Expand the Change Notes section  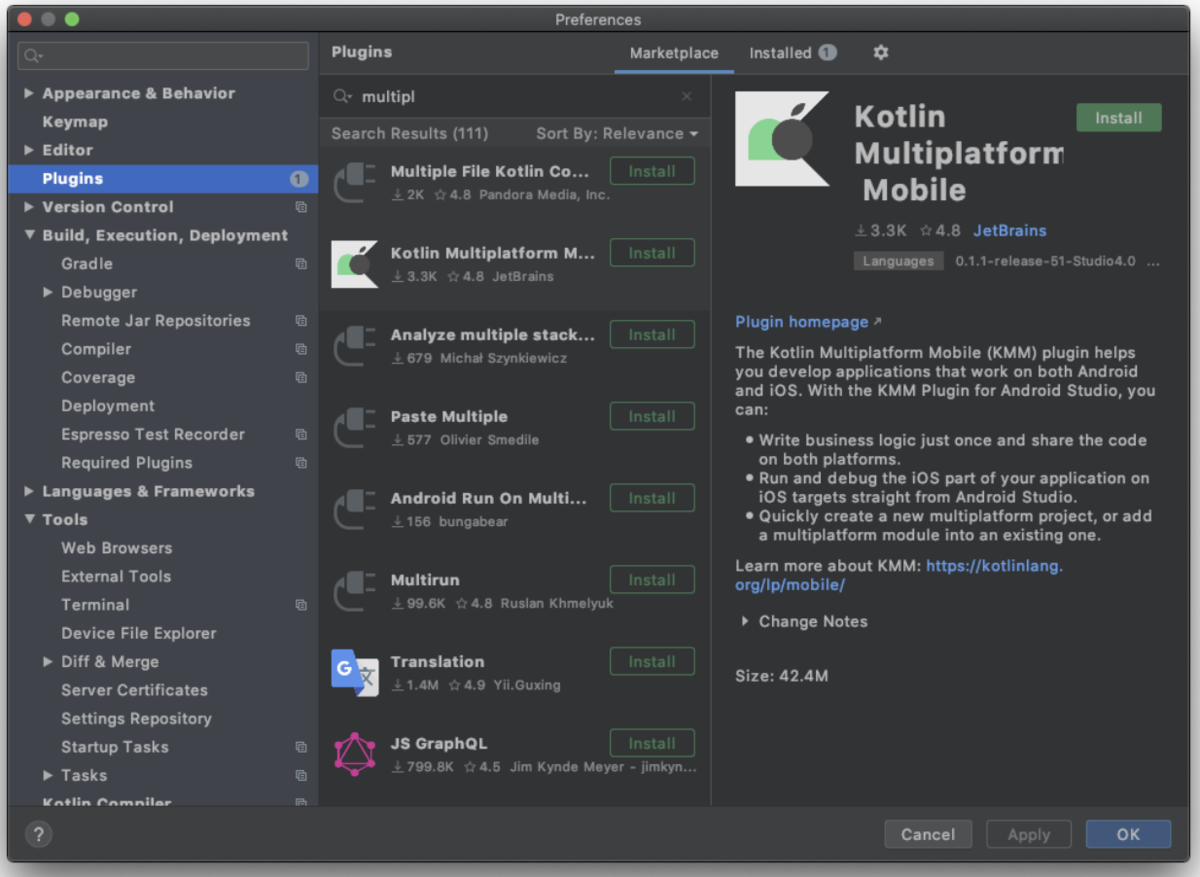[x=745, y=621]
